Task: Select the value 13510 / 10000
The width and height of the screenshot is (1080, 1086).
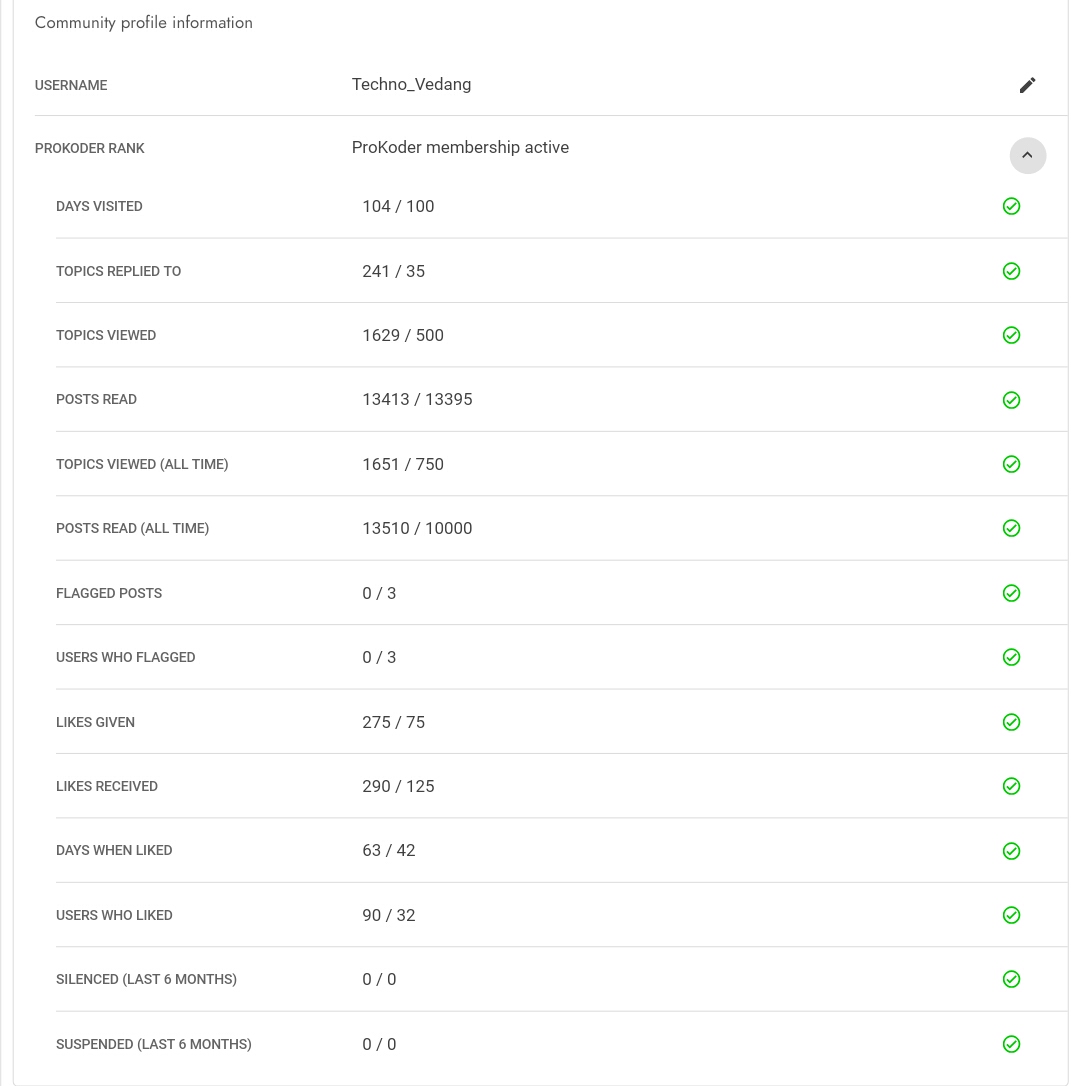Action: coord(417,528)
